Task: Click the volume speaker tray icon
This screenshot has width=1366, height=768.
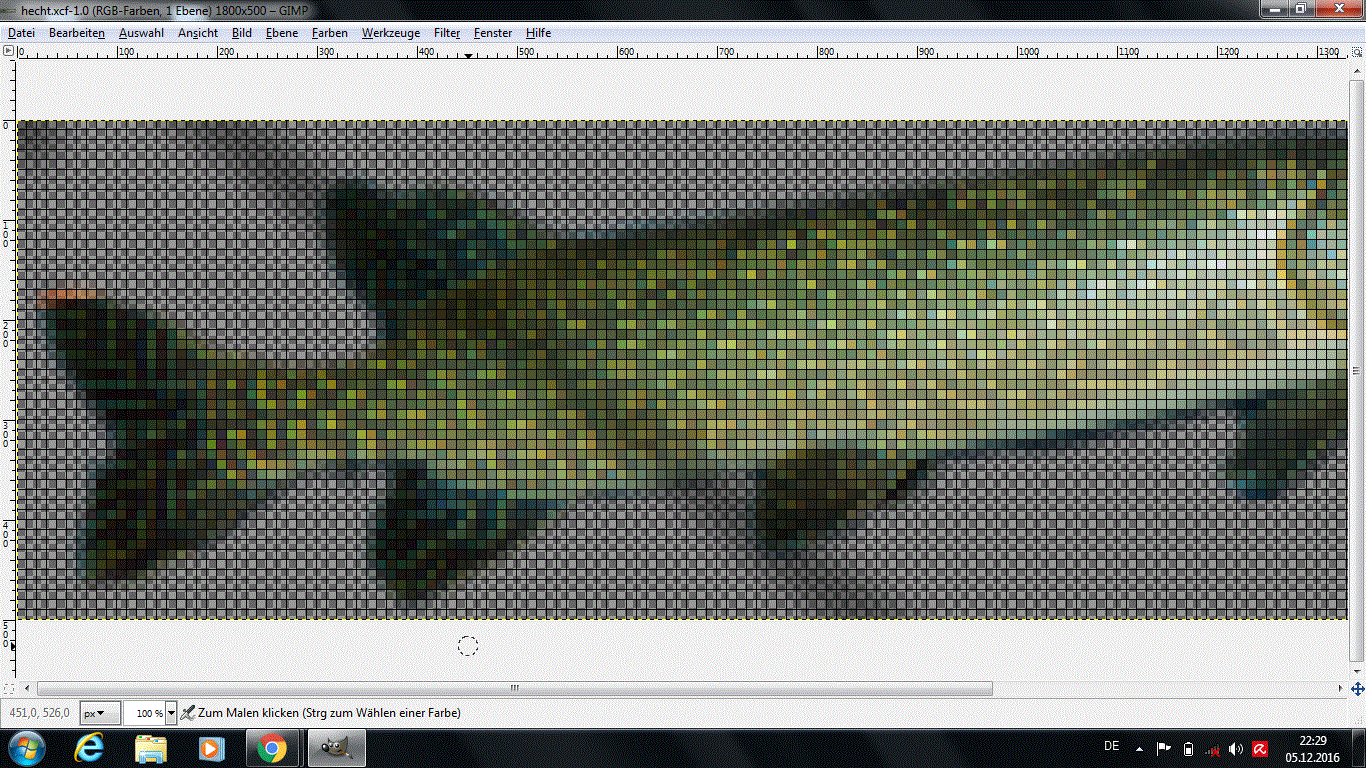Action: tap(1236, 748)
